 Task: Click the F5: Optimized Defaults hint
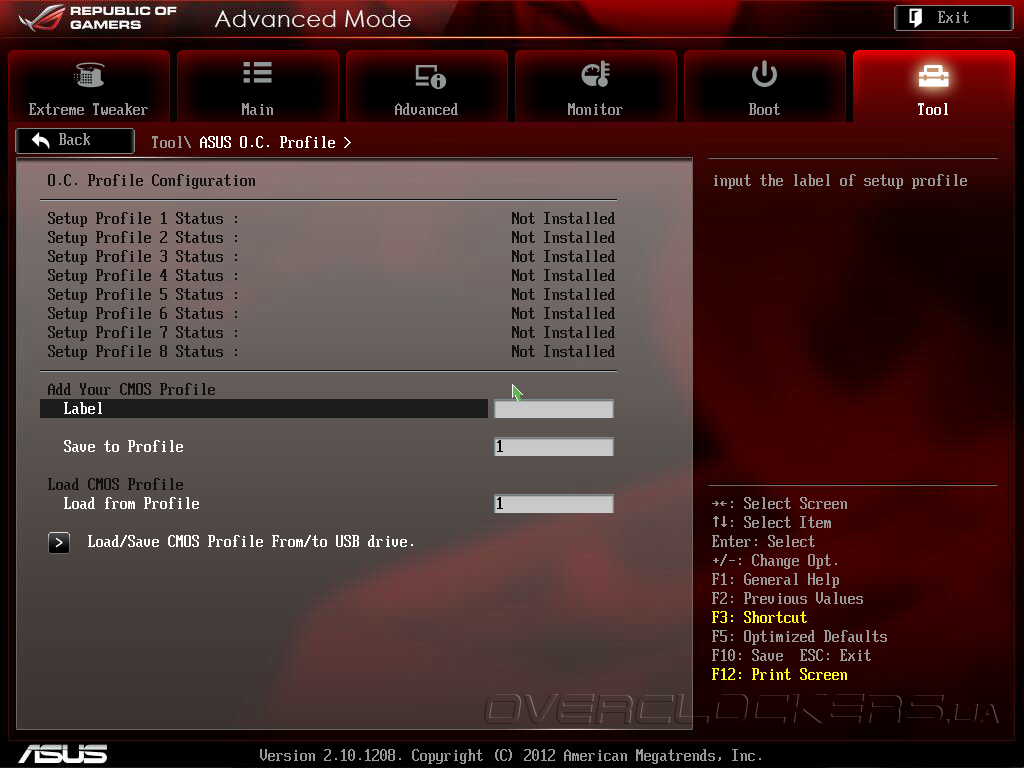(x=799, y=637)
